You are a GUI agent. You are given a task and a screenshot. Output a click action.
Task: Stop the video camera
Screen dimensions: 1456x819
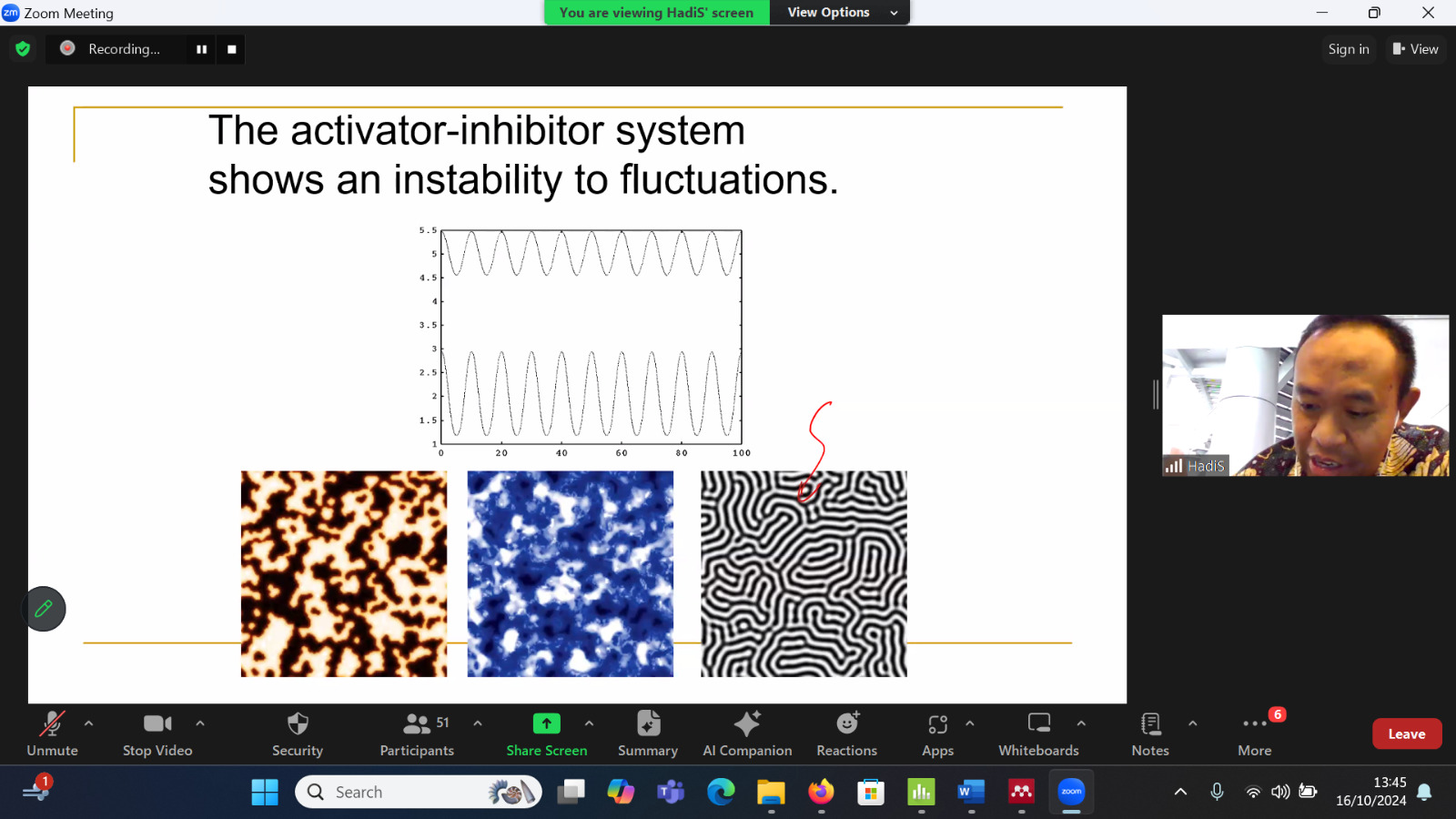coord(157,733)
